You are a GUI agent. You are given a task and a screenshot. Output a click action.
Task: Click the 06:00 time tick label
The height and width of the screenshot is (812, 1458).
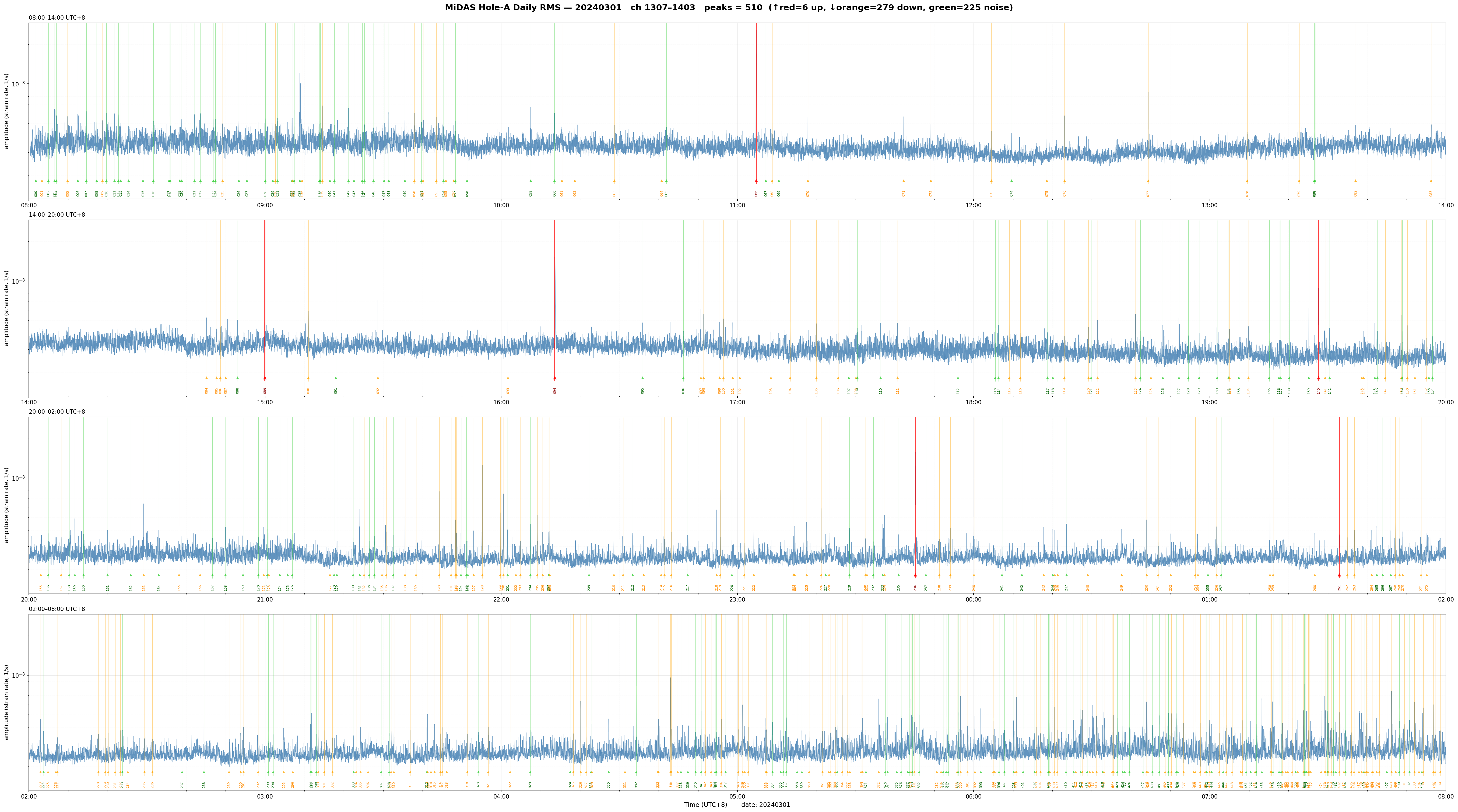(x=974, y=797)
